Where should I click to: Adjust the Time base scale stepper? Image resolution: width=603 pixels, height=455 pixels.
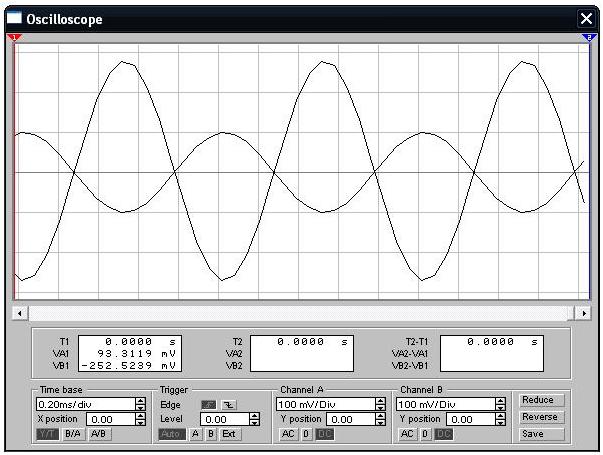click(x=140, y=404)
